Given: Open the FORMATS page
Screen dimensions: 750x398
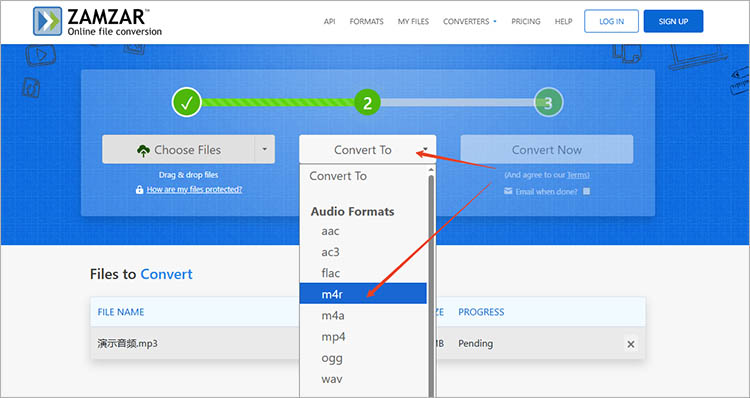Looking at the screenshot, I should (366, 22).
